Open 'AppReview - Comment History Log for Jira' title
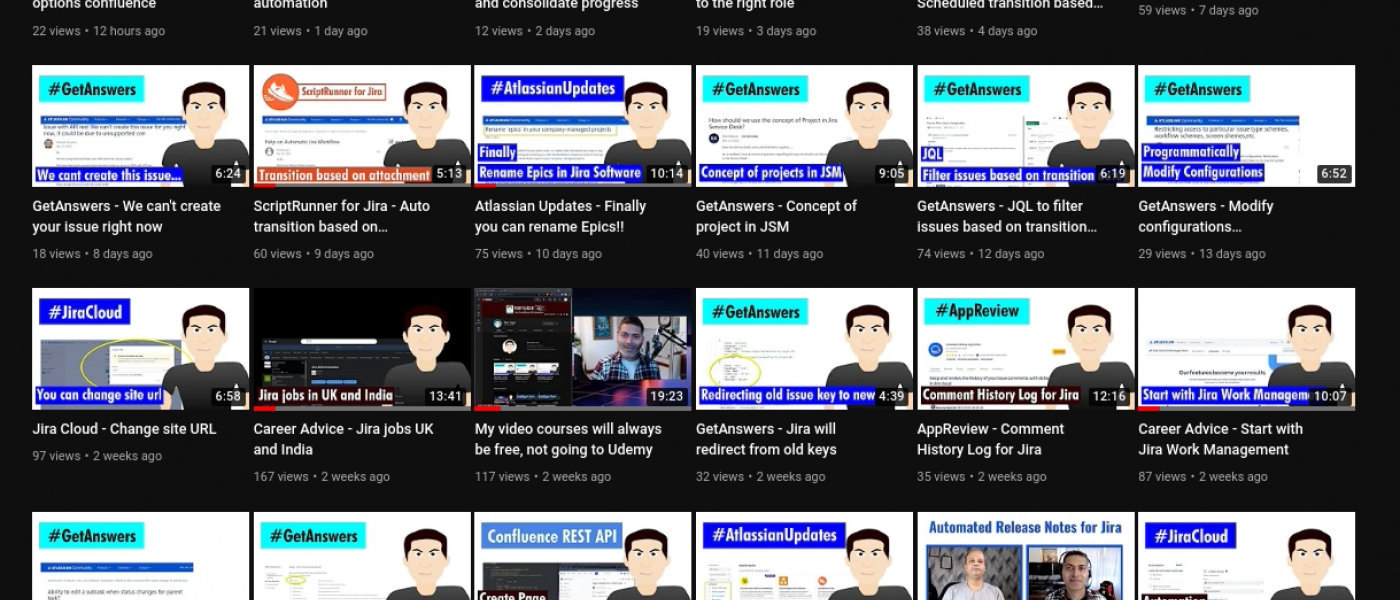The height and width of the screenshot is (600, 1400). (990, 439)
